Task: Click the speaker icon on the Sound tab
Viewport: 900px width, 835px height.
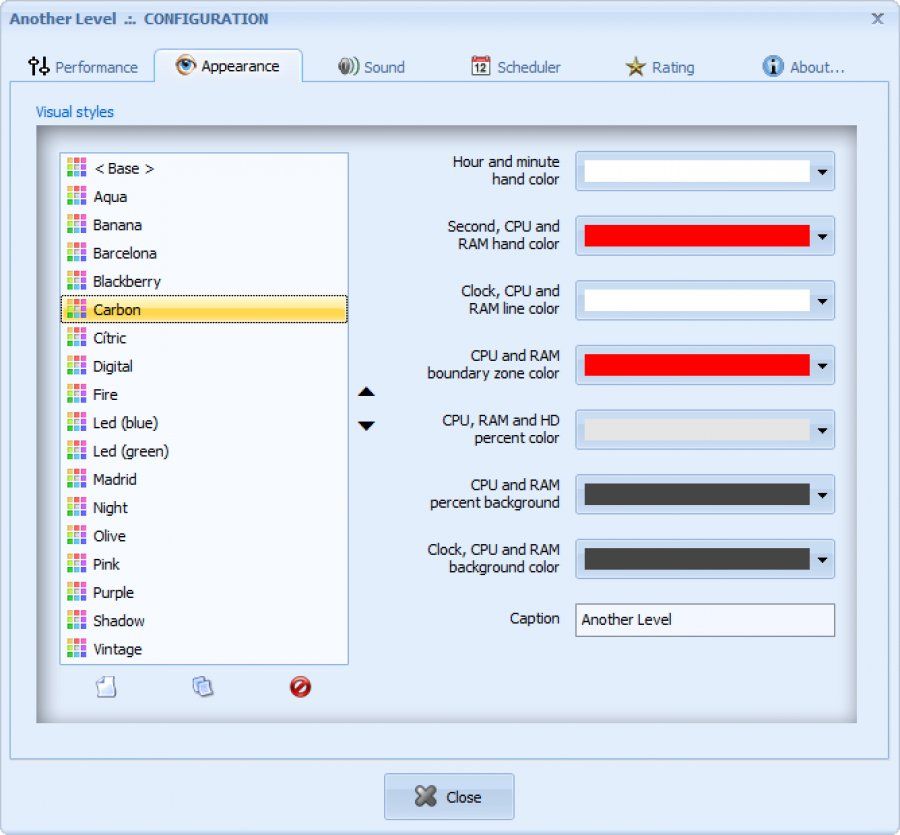Action: (x=347, y=66)
